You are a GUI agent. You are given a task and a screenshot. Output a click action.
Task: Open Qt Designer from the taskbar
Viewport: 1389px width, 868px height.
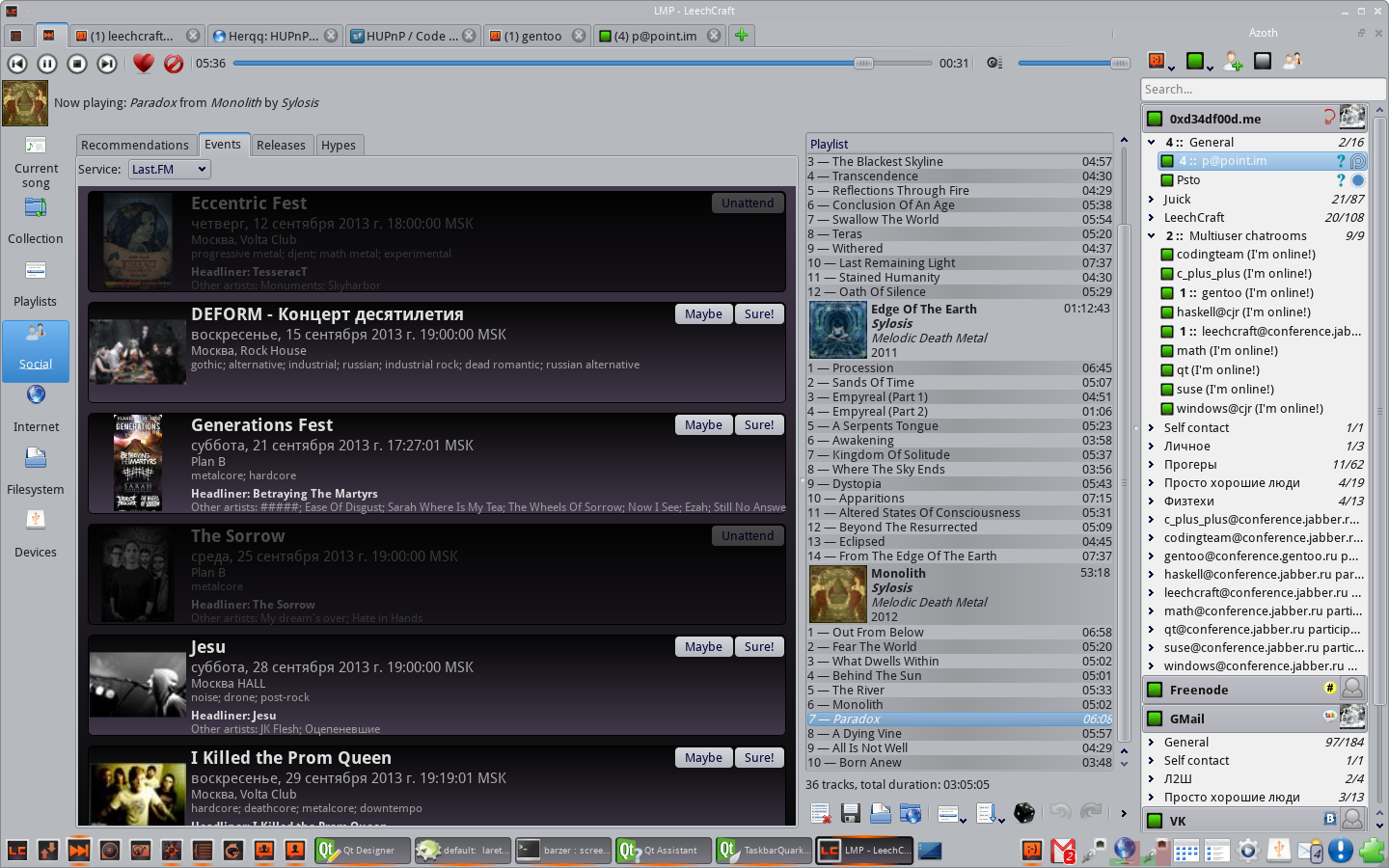pos(363,851)
